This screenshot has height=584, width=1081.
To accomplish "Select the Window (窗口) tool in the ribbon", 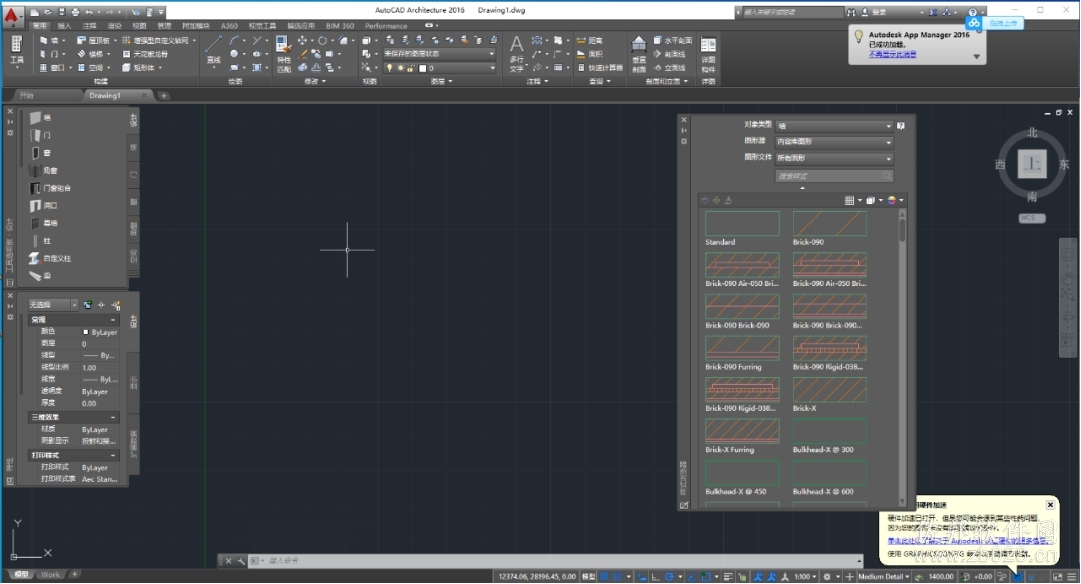I will click(52, 68).
